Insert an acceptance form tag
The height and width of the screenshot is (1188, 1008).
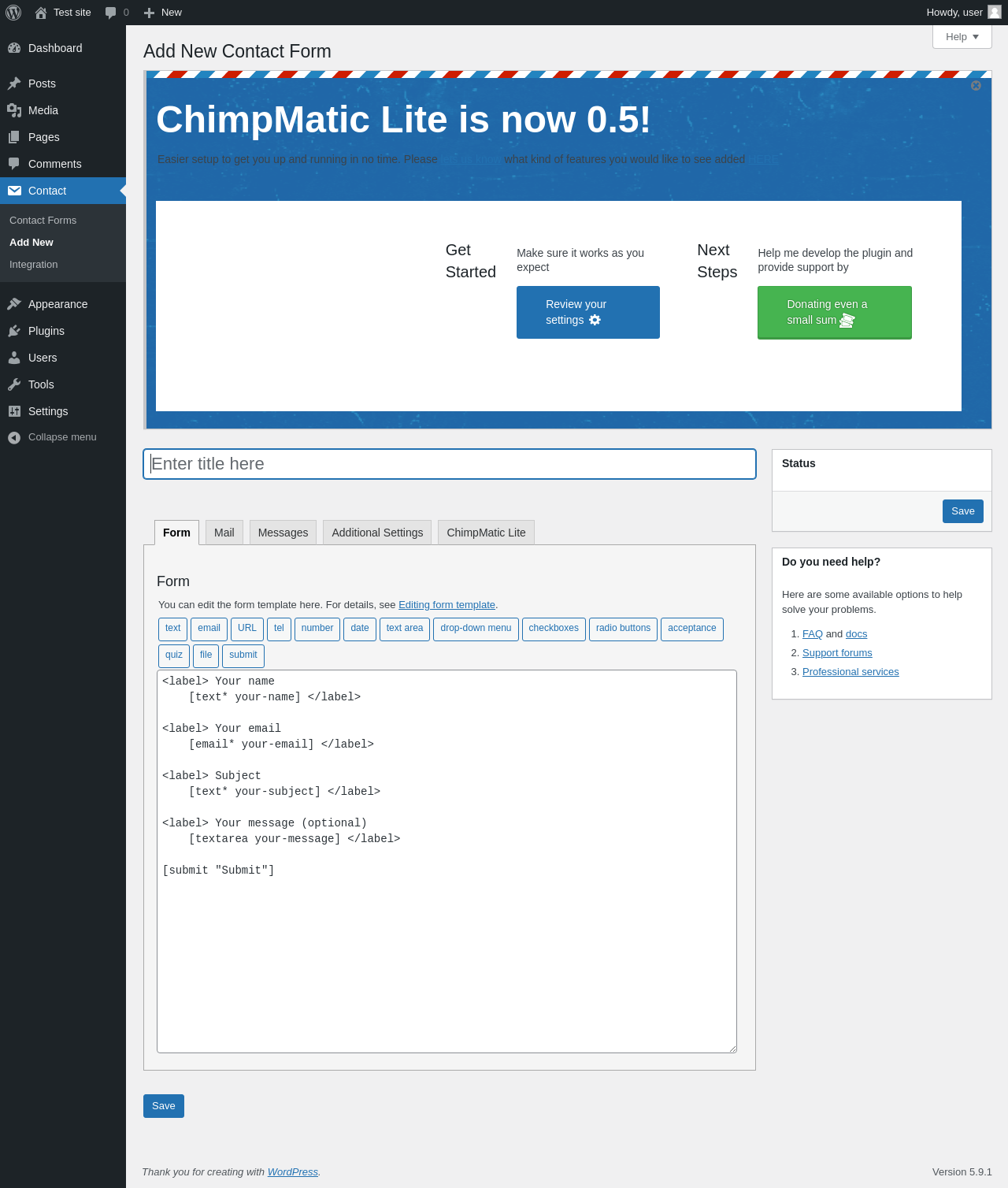(x=692, y=629)
